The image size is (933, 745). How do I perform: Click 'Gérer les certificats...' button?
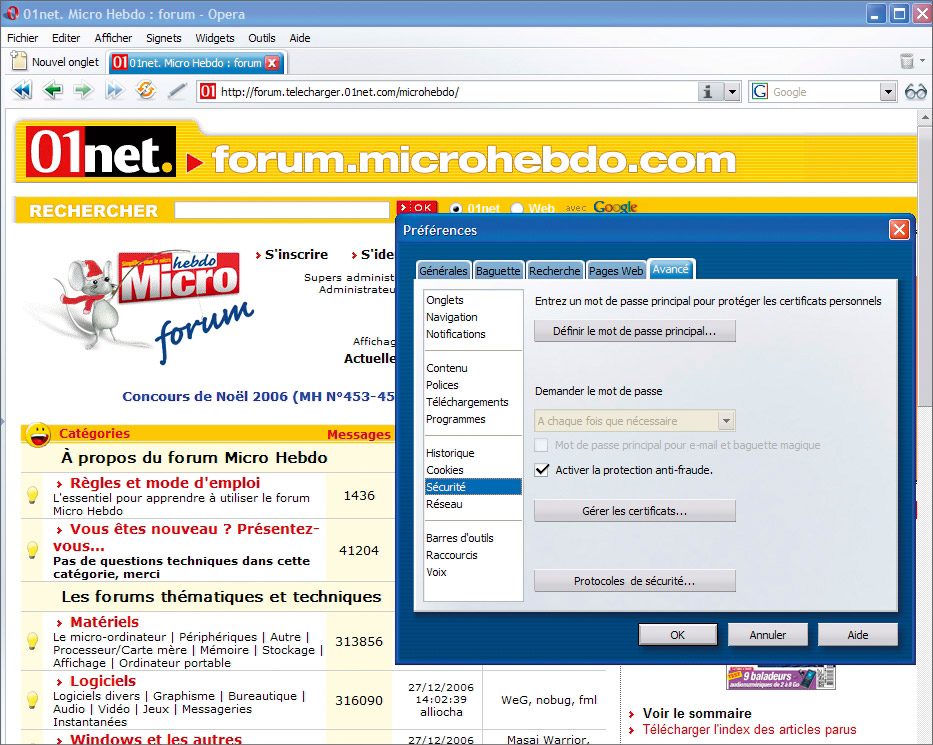634,511
